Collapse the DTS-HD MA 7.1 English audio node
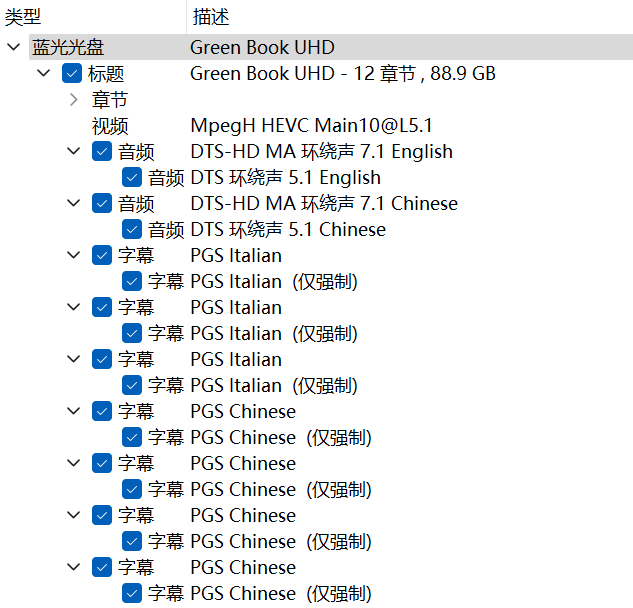The height and width of the screenshot is (608, 633). point(73,151)
